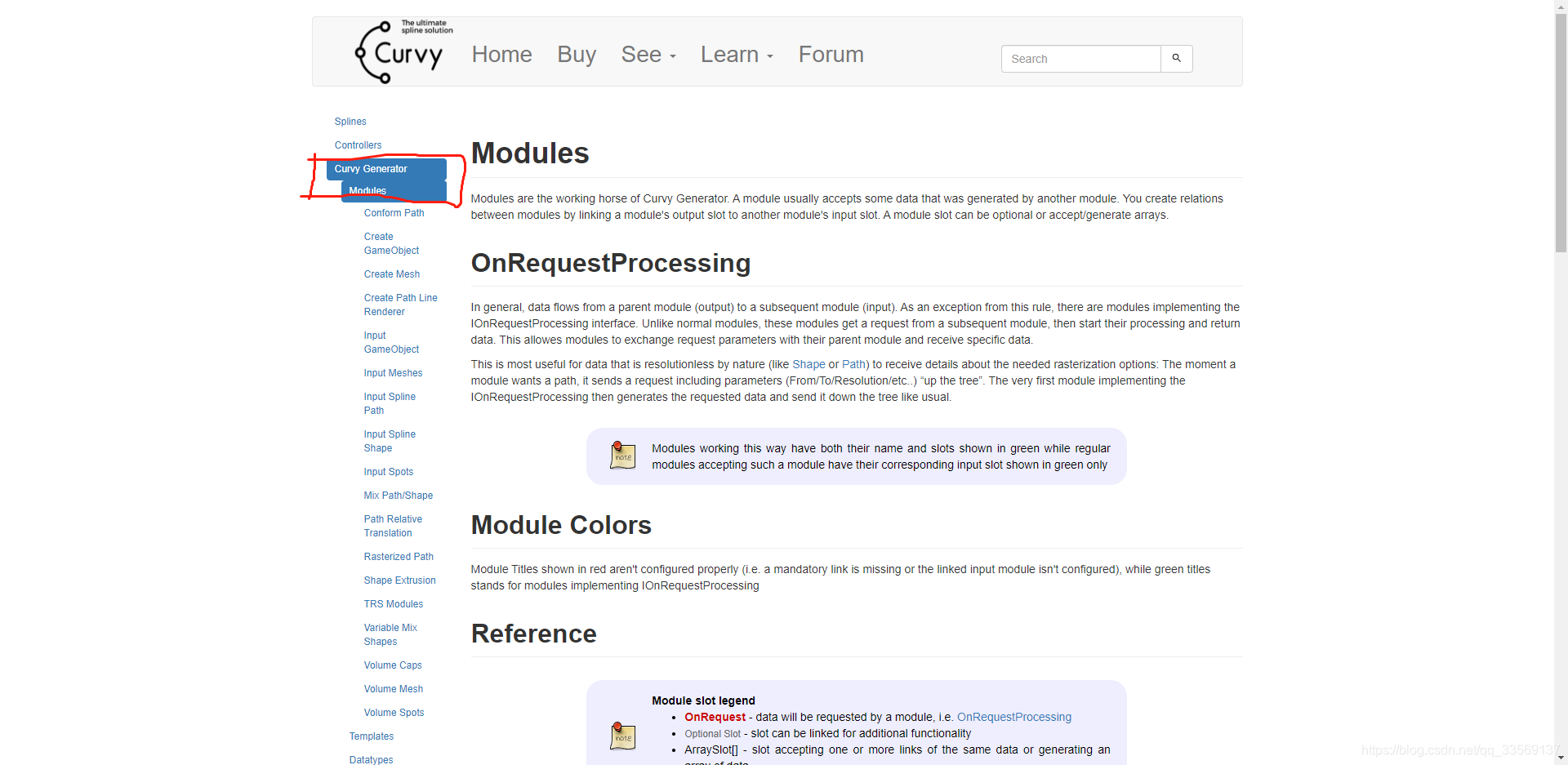Open Templates in the sidebar

tap(372, 736)
